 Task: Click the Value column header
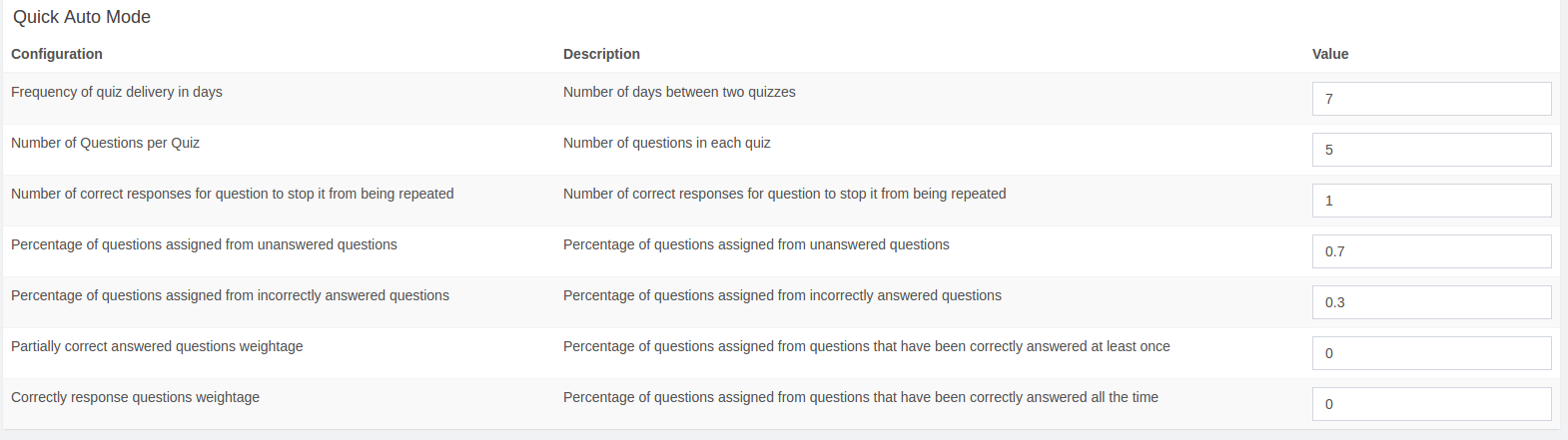[x=1330, y=54]
